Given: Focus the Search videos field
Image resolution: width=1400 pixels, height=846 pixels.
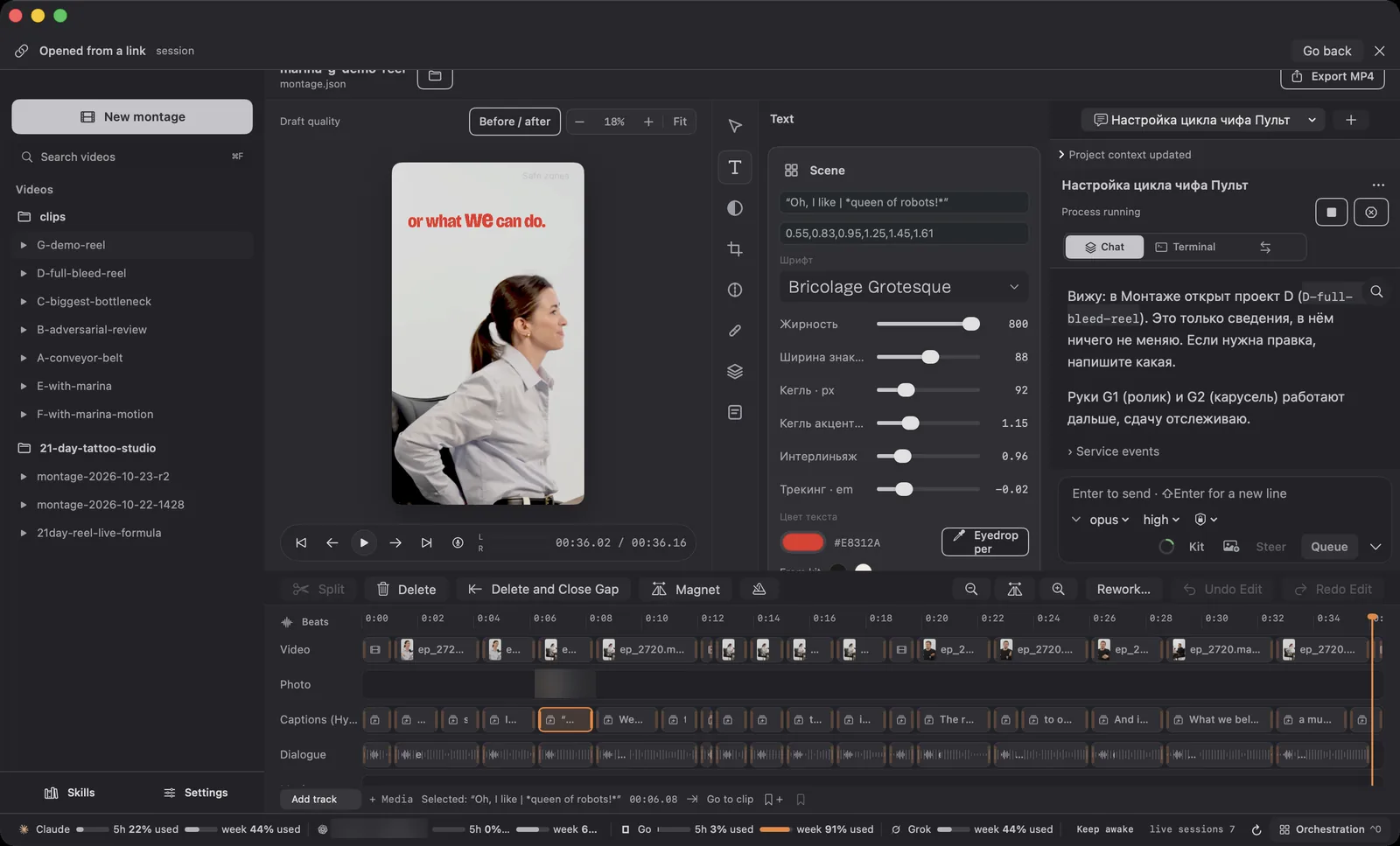Looking at the screenshot, I should point(132,157).
